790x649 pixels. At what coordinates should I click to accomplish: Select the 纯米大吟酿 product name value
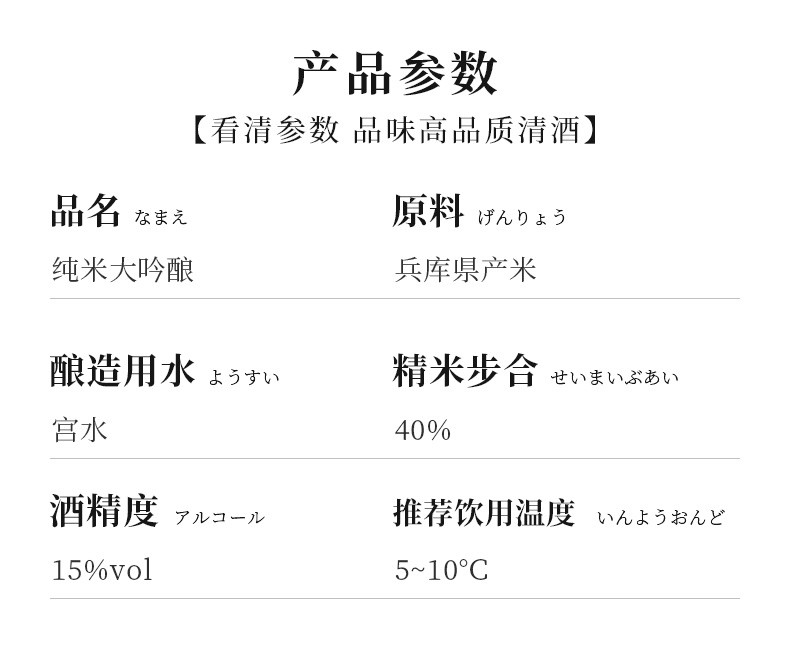[x=123, y=270]
